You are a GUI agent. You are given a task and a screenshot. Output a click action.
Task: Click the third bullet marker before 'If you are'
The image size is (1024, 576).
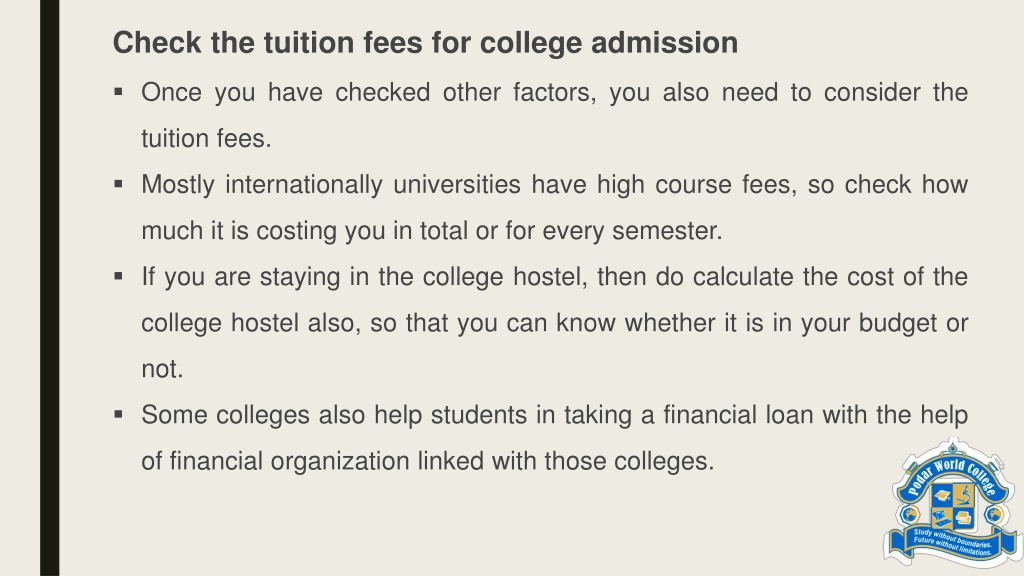[118, 276]
